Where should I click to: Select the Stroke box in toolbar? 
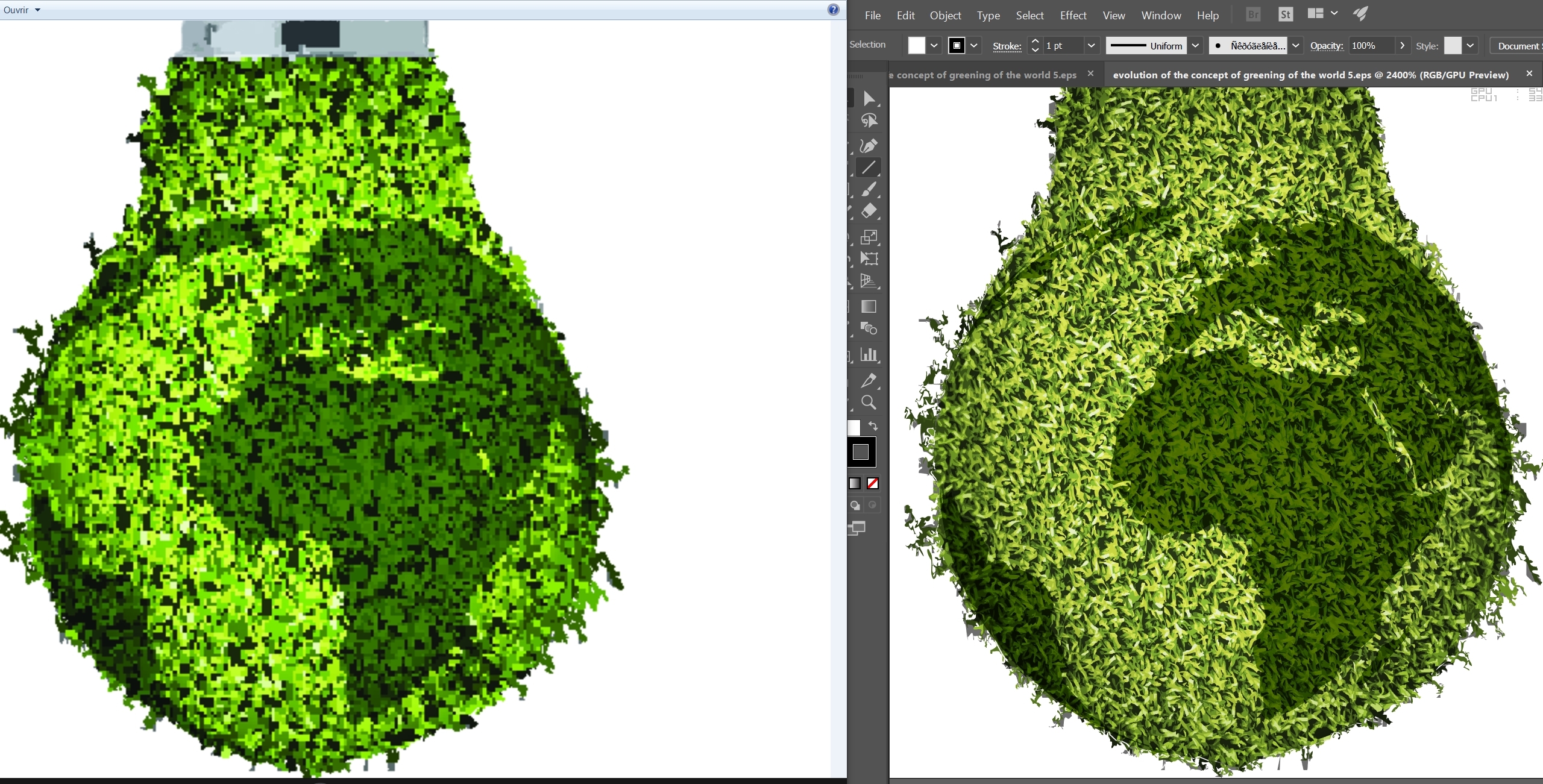click(x=861, y=452)
